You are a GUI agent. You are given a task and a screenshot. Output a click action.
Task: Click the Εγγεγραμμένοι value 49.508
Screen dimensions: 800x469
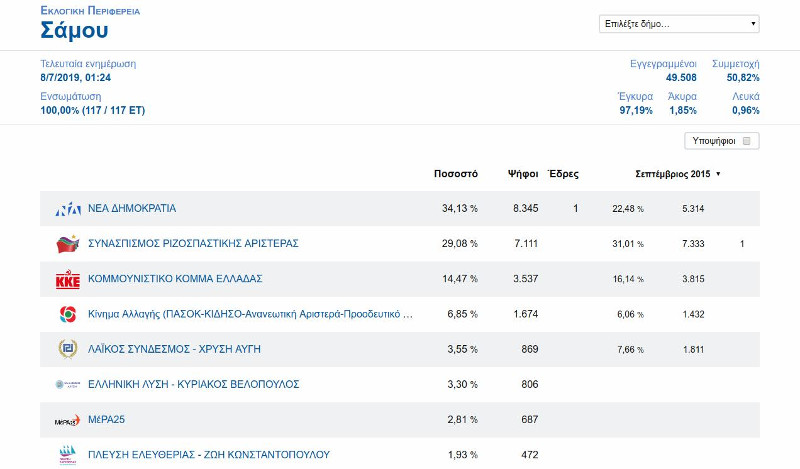pyautogui.click(x=681, y=78)
